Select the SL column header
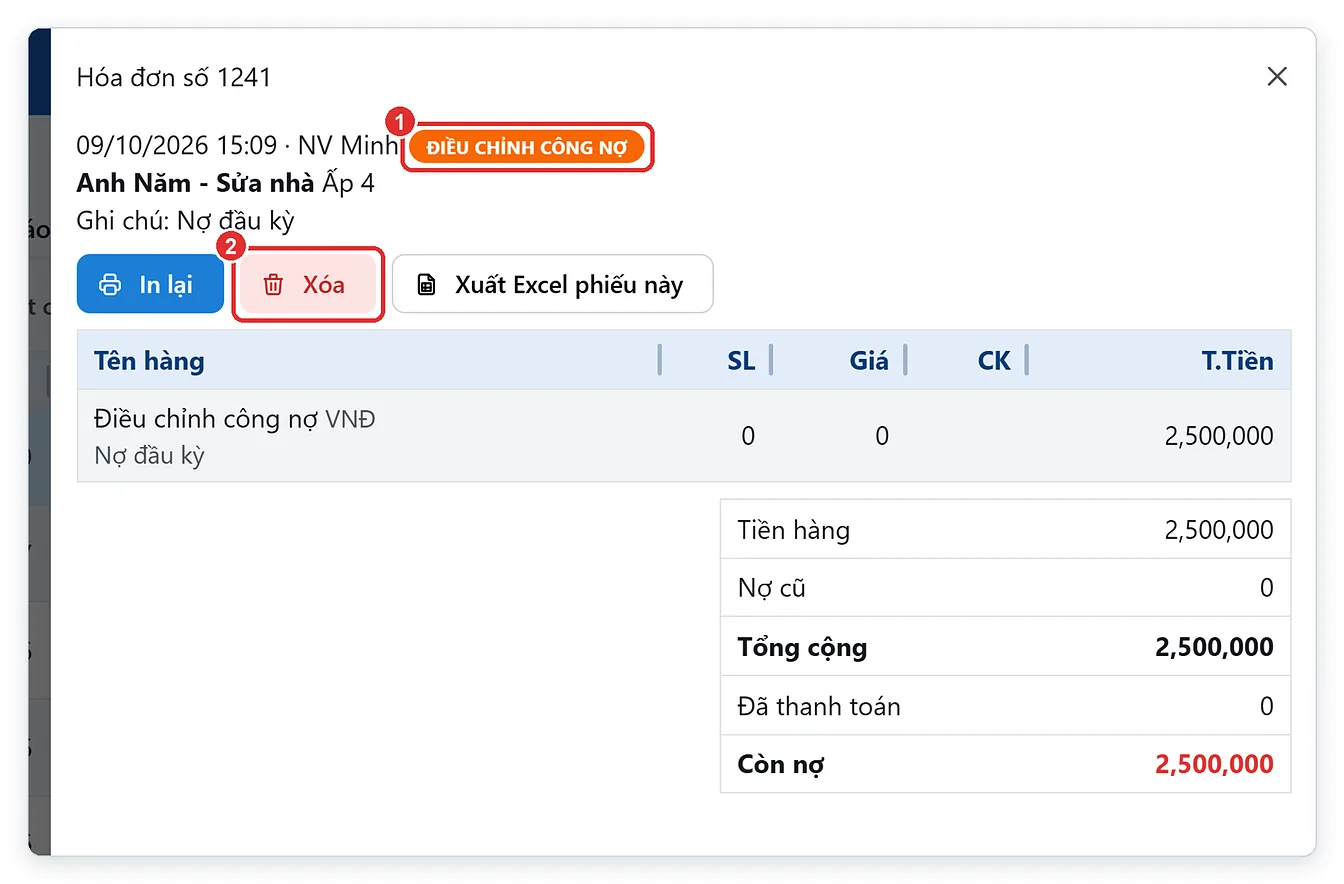 click(741, 361)
